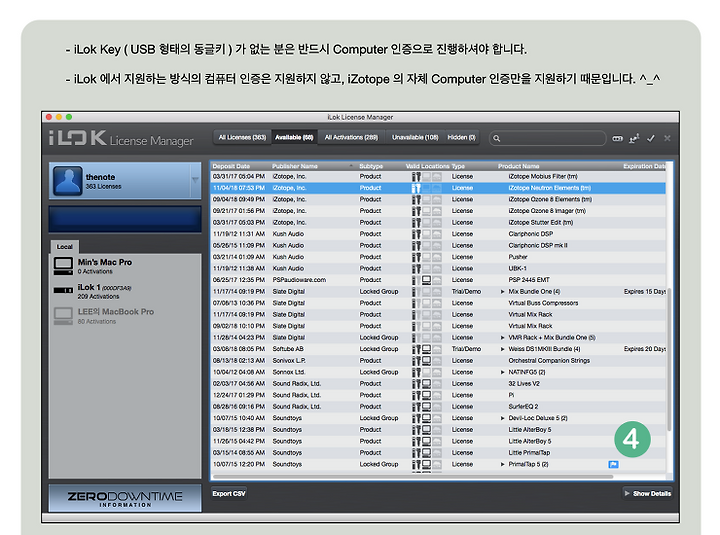
Task: Select the iZotope Neutron Elements (tm) row
Action: tap(439, 188)
